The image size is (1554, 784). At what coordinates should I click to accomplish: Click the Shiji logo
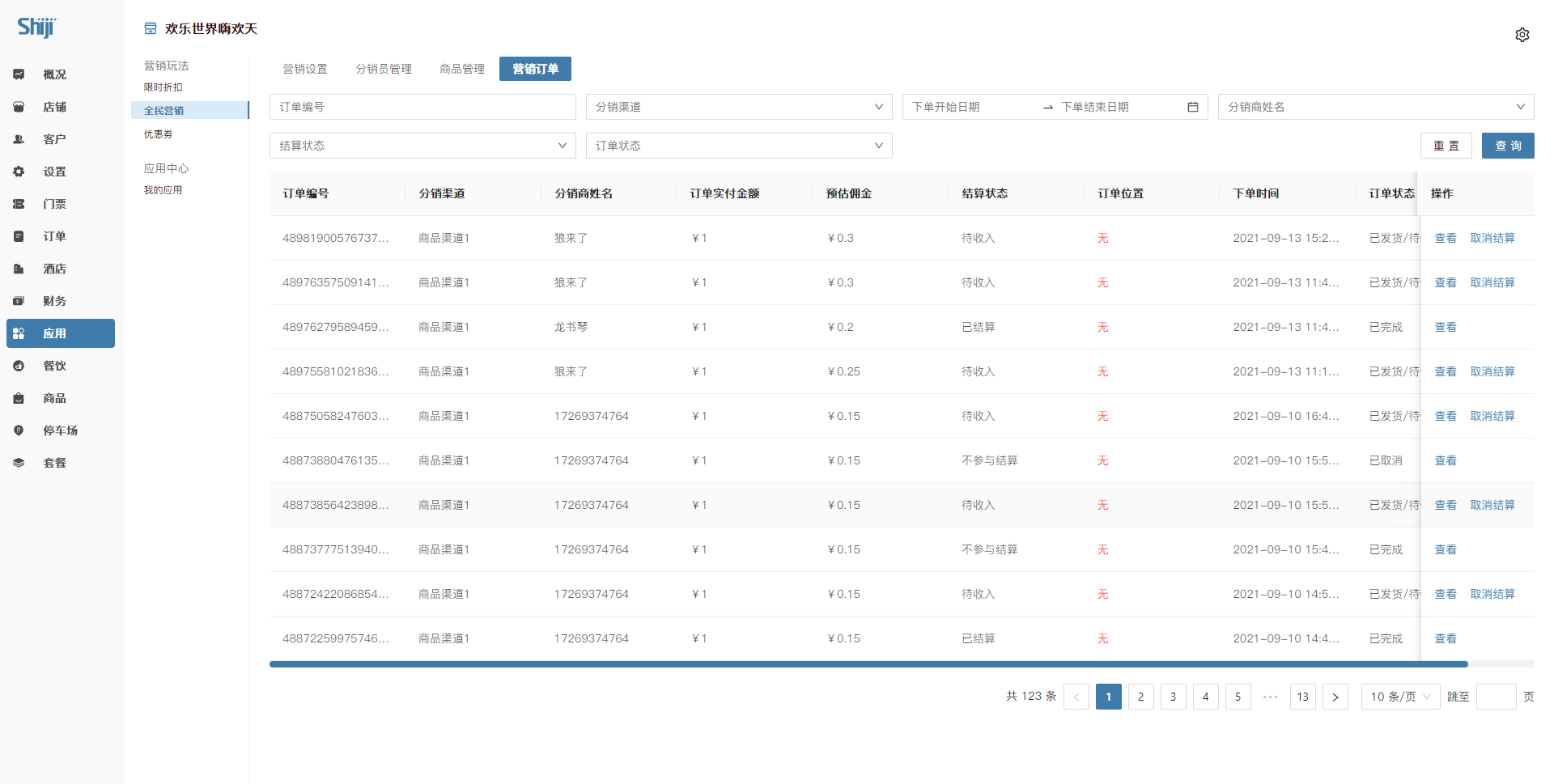37,28
